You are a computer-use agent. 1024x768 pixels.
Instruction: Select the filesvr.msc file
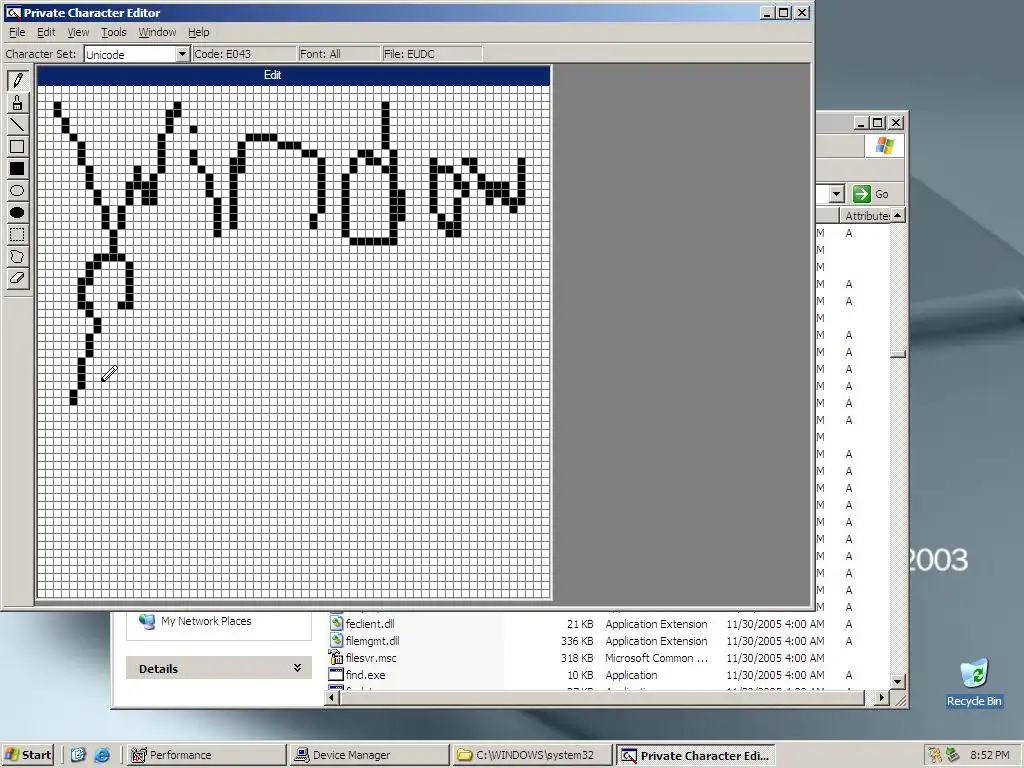[371, 658]
